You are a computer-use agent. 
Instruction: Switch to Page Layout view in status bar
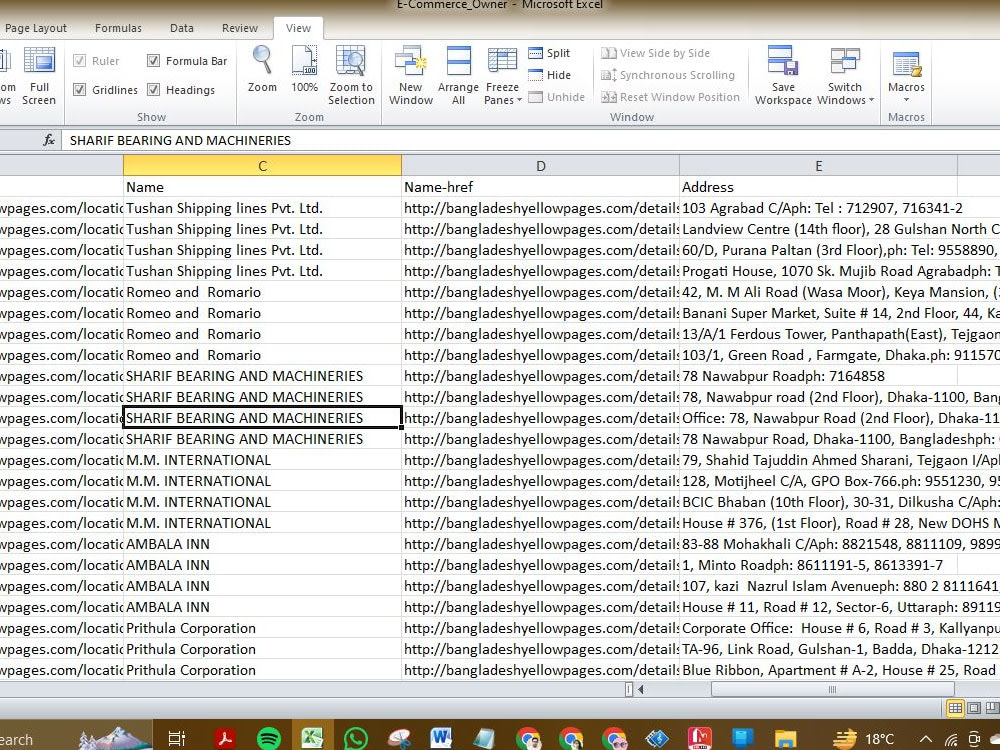(x=974, y=707)
